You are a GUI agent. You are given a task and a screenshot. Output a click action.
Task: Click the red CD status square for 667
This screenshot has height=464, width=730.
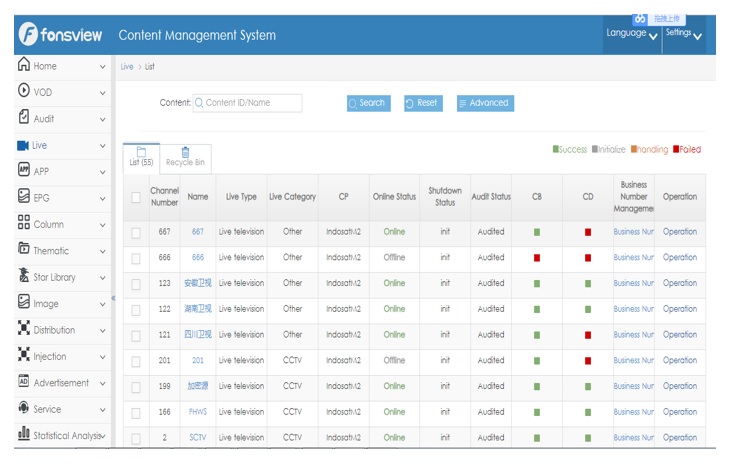click(588, 232)
